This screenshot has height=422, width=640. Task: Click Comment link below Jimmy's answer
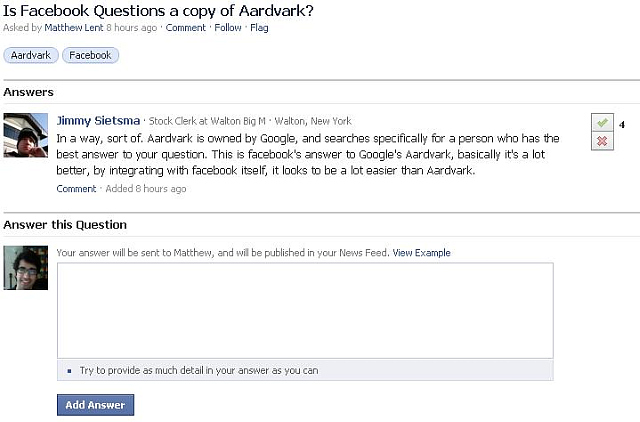pos(76,189)
